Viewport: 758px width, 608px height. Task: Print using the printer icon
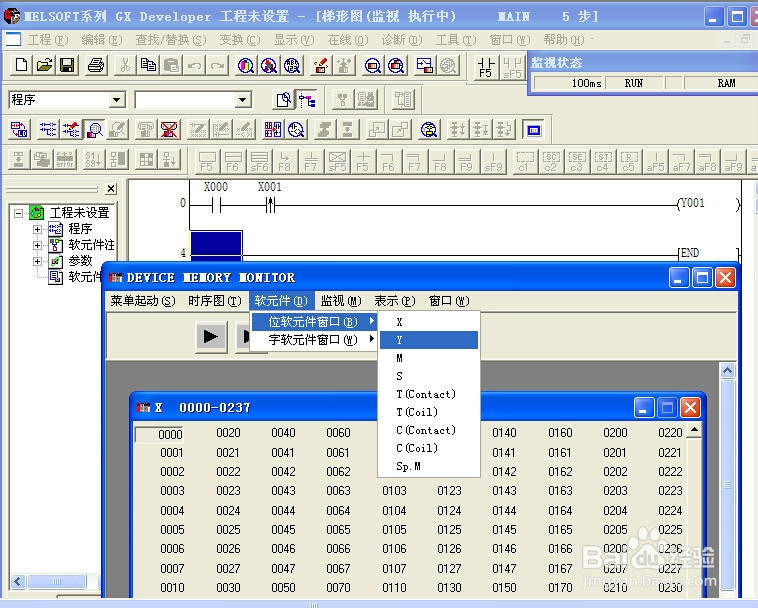coord(96,65)
